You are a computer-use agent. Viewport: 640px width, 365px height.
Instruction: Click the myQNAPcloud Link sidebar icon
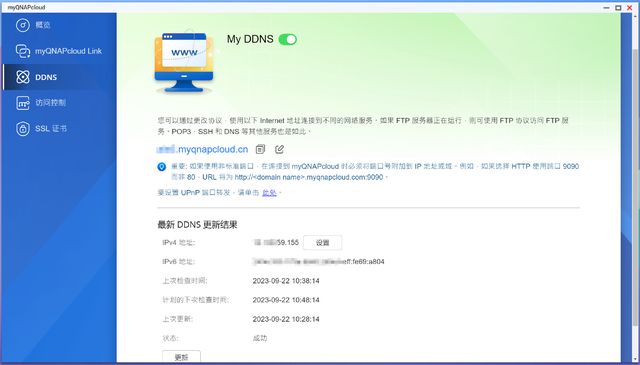click(23, 51)
